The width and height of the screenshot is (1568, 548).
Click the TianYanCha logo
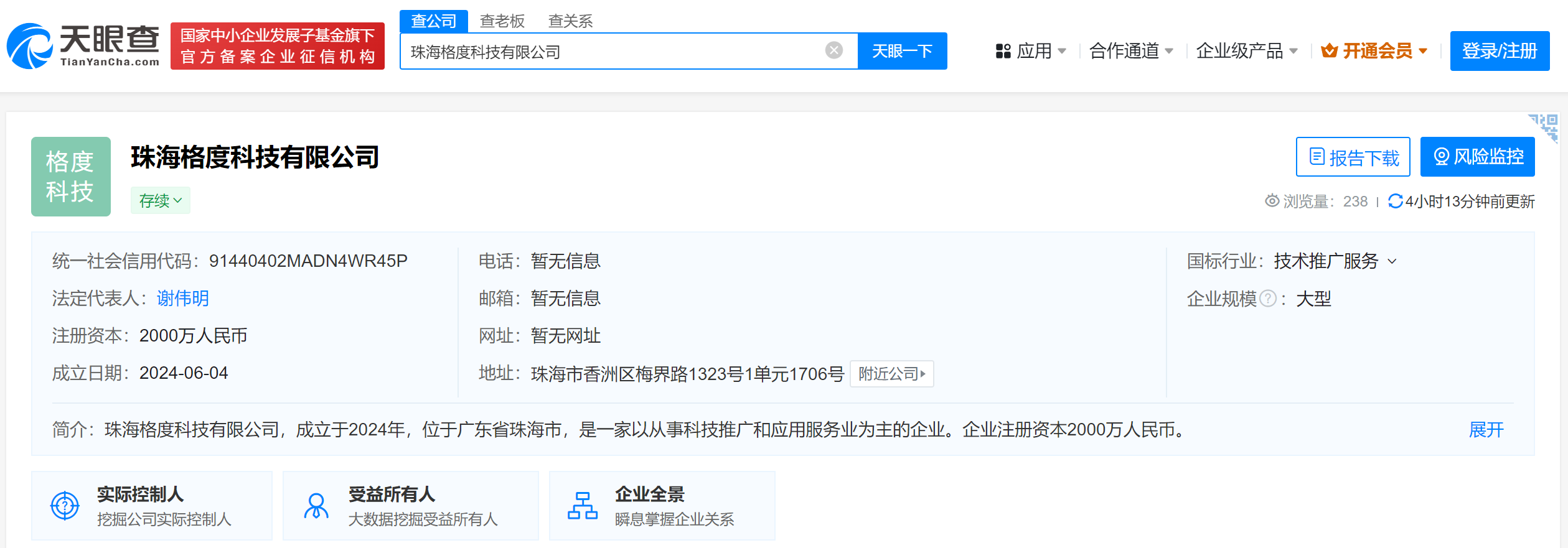click(83, 46)
